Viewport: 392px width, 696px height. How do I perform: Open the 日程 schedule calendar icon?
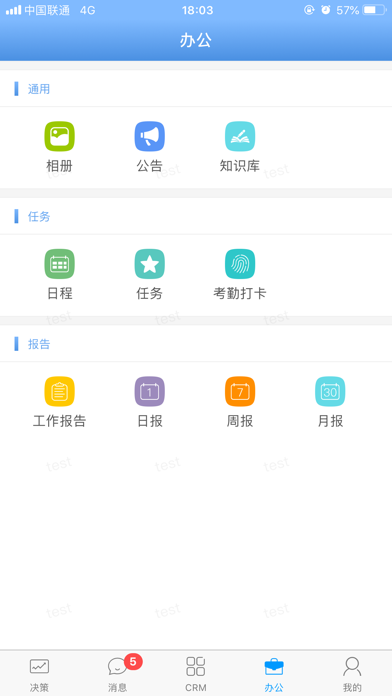(x=59, y=264)
